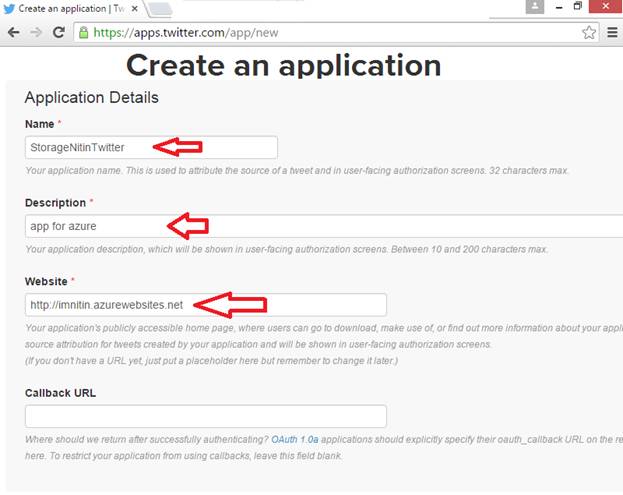Bookmark this page with the star icon

point(589,33)
